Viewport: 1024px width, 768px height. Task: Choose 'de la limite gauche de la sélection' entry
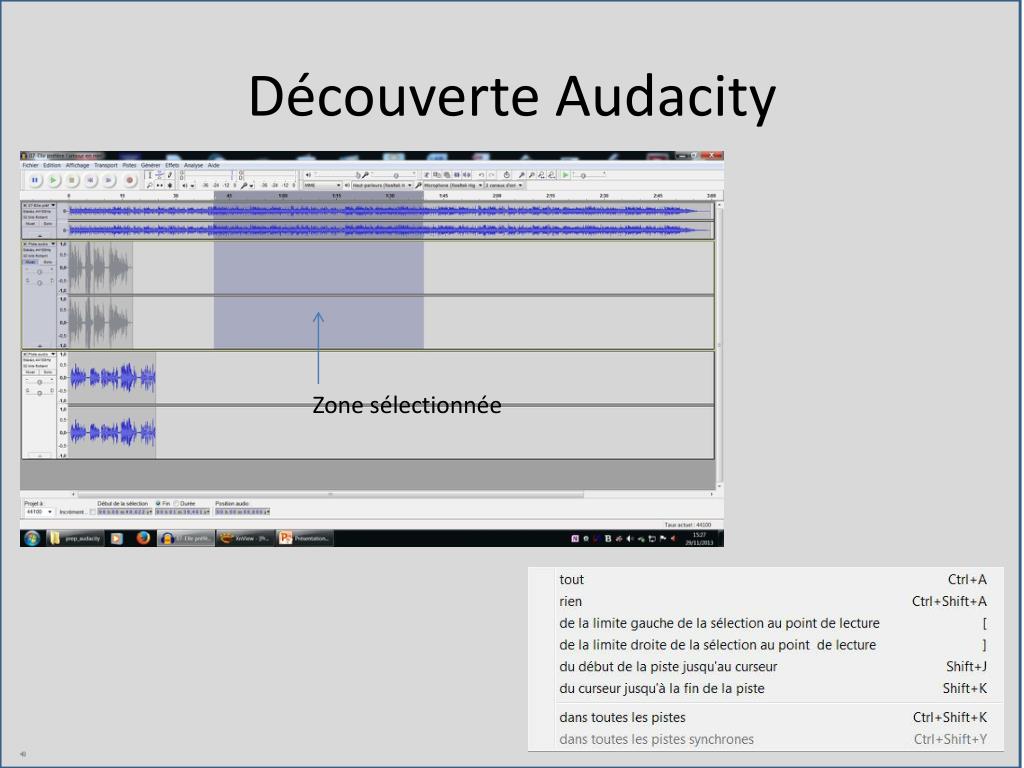[766, 623]
